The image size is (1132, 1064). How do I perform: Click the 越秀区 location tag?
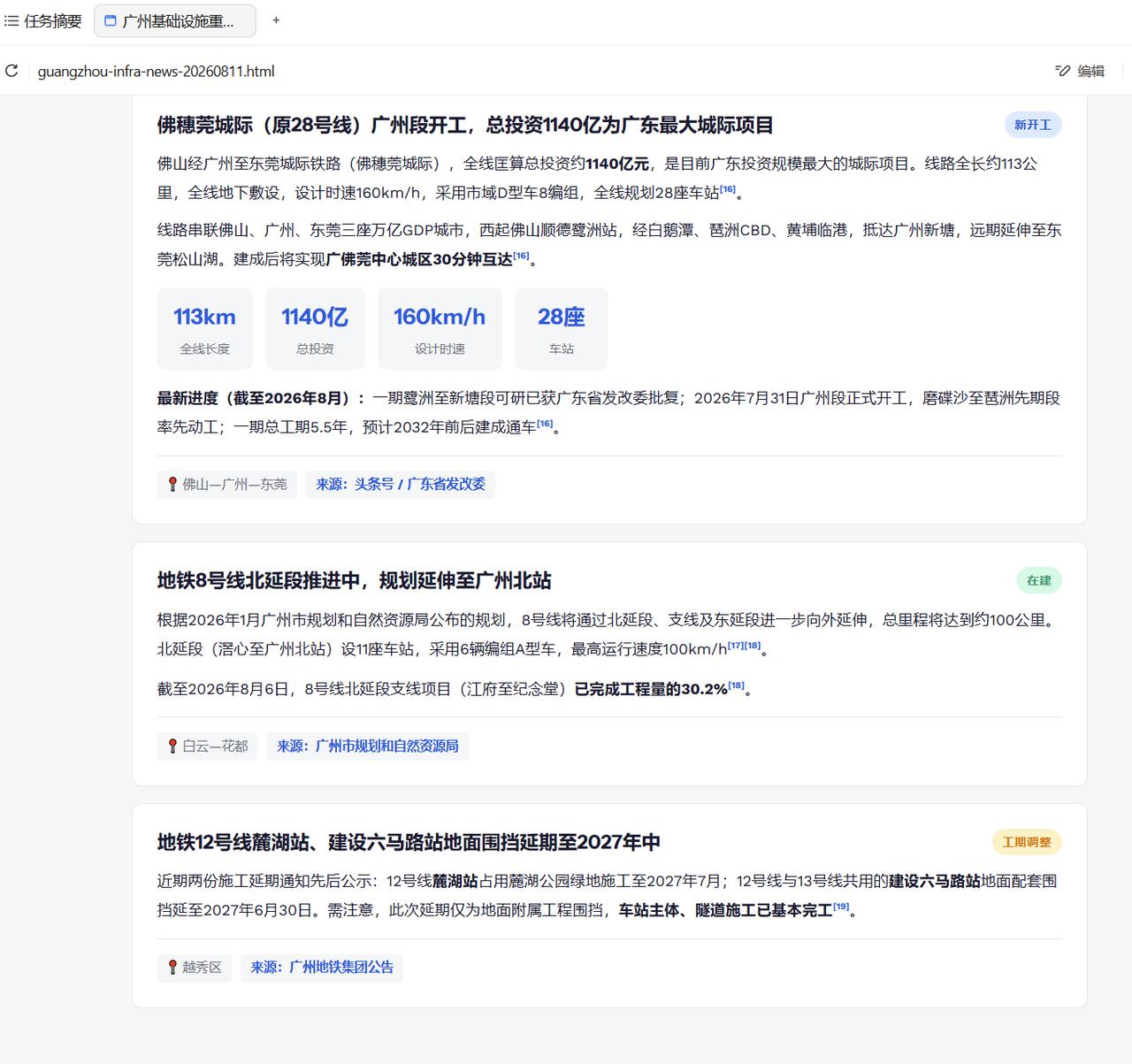point(195,967)
